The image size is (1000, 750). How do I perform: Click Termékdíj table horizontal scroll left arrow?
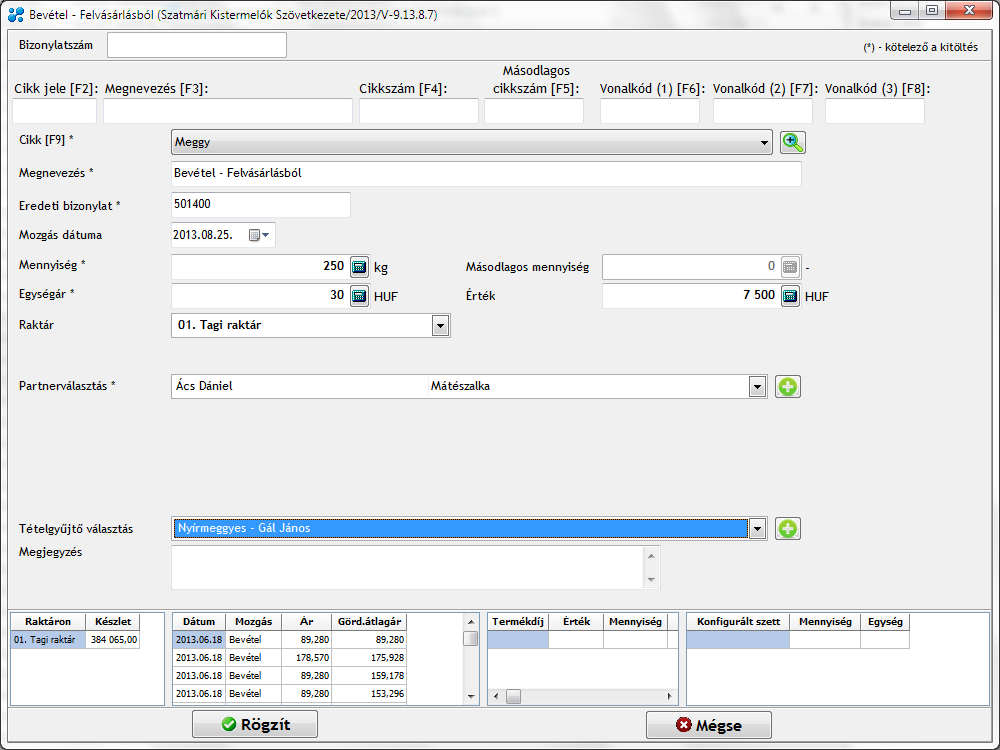(497, 696)
